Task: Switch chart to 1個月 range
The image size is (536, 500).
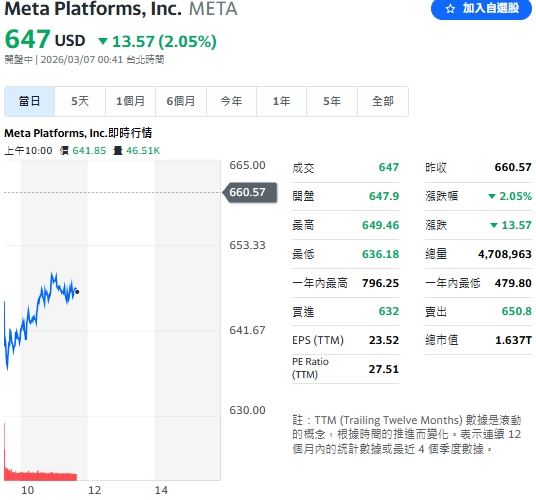Action: point(130,101)
